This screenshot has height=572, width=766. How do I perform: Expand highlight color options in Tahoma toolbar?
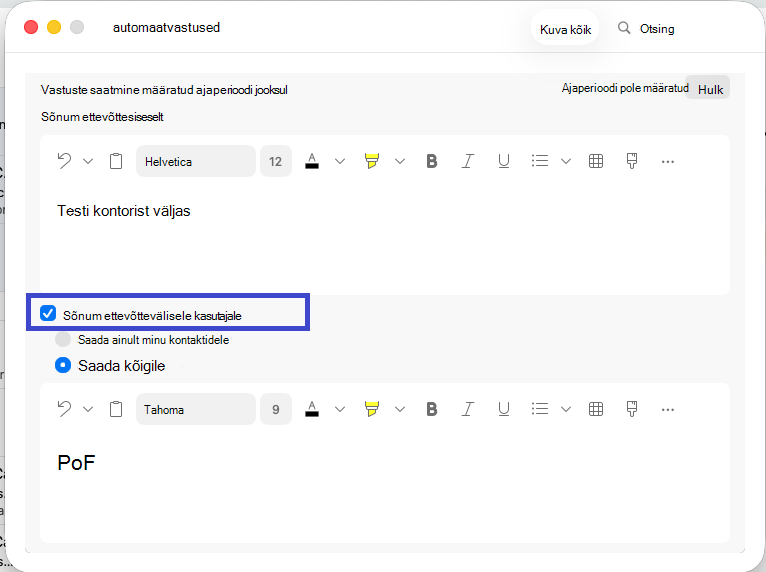[400, 409]
